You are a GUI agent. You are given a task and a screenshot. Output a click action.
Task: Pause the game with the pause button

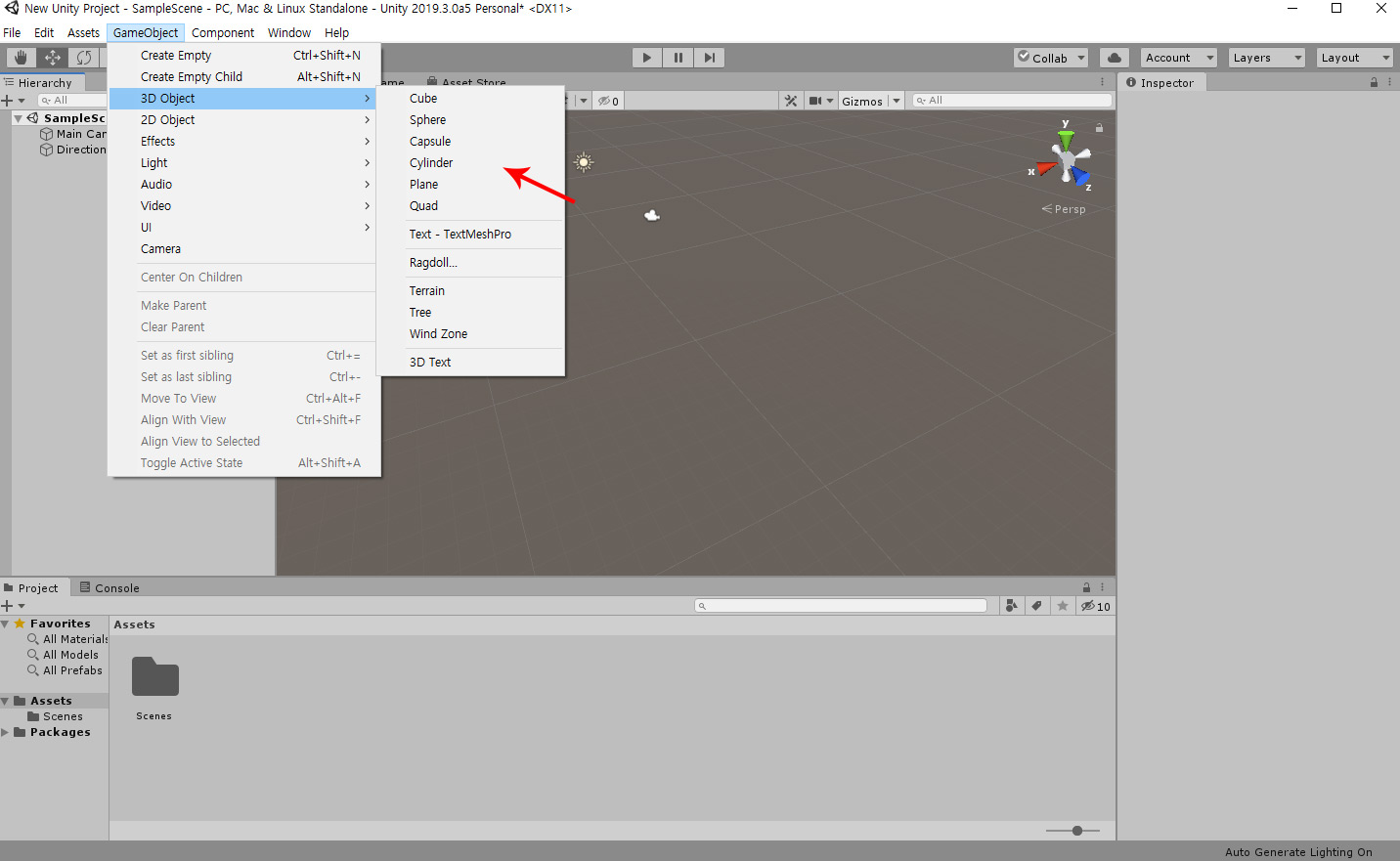click(678, 58)
